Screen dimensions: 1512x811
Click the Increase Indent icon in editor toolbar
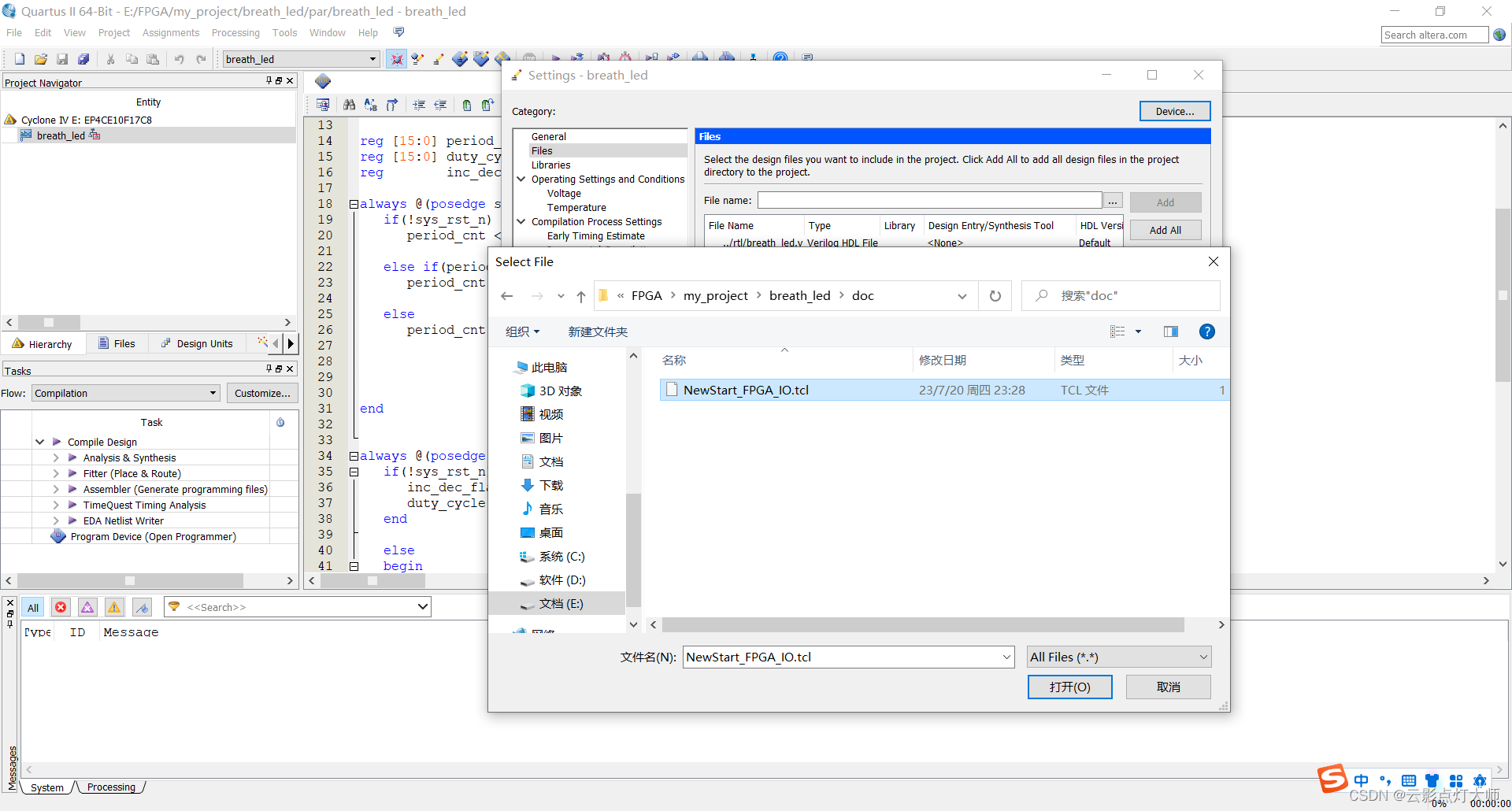[419, 105]
